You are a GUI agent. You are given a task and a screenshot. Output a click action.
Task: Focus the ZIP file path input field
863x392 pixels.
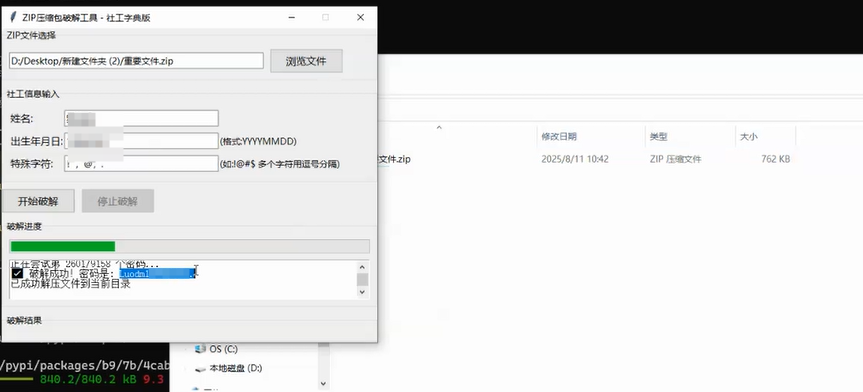(x=136, y=61)
